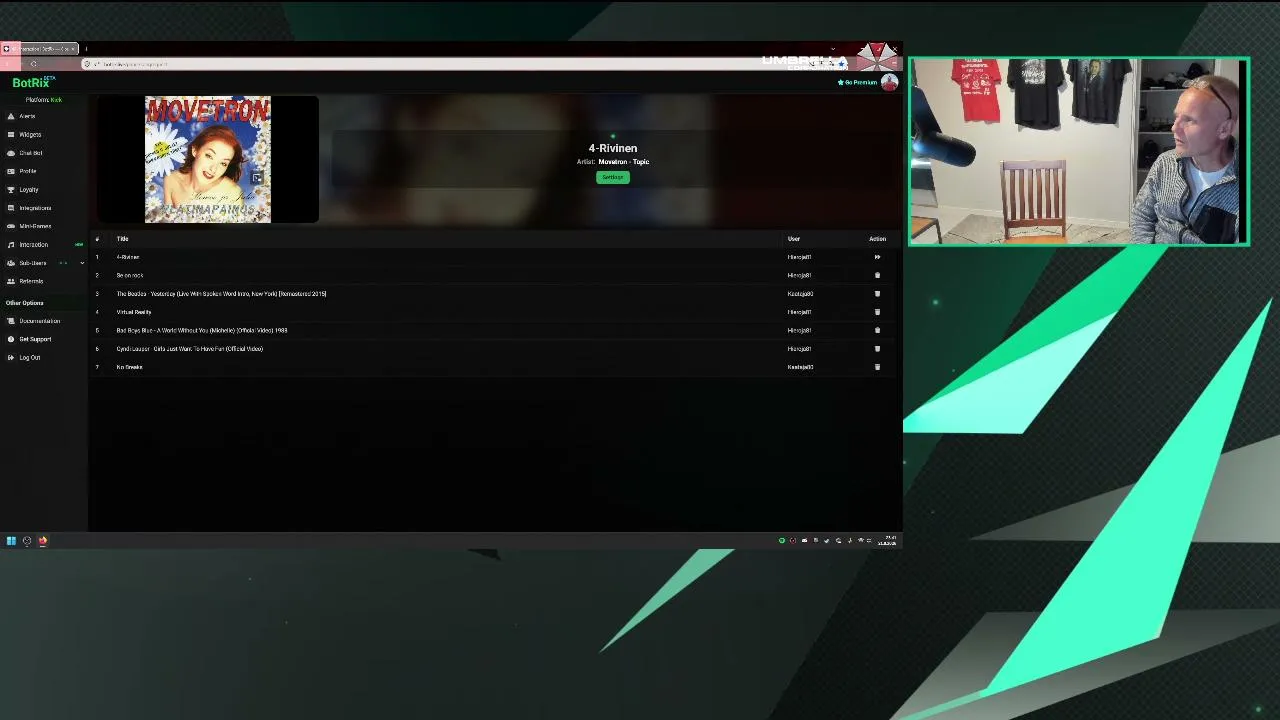Open the song Settings button
The image size is (1280, 720).
(613, 177)
